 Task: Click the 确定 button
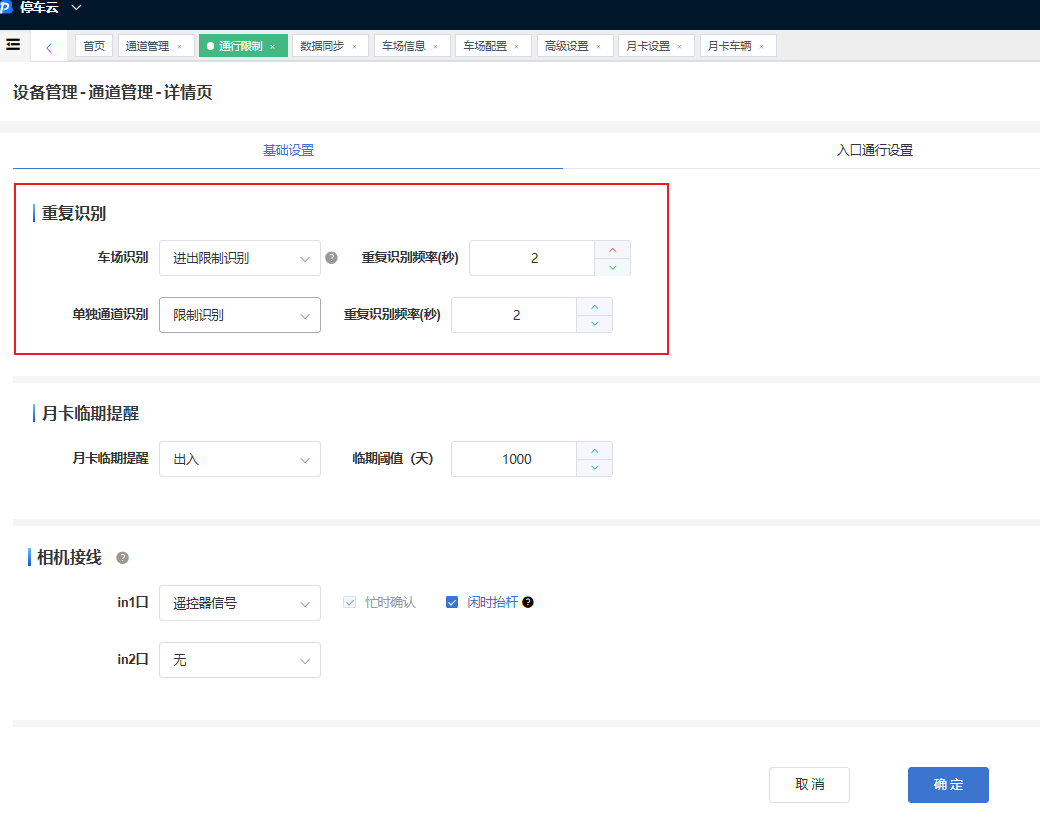(948, 785)
